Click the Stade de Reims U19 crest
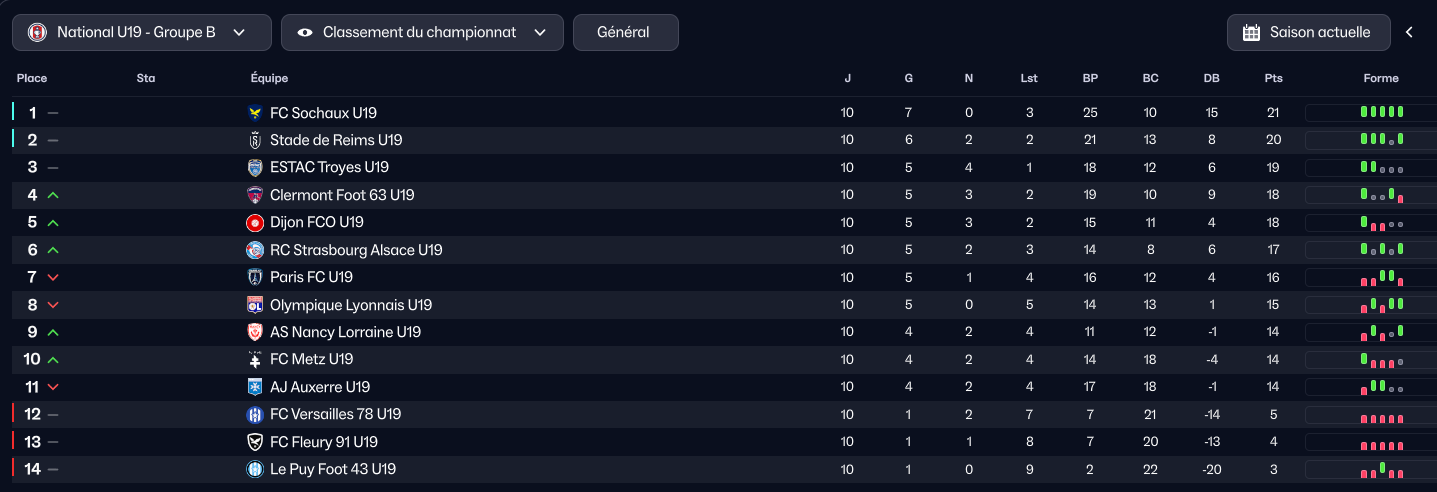This screenshot has width=1437, height=492. 254,140
